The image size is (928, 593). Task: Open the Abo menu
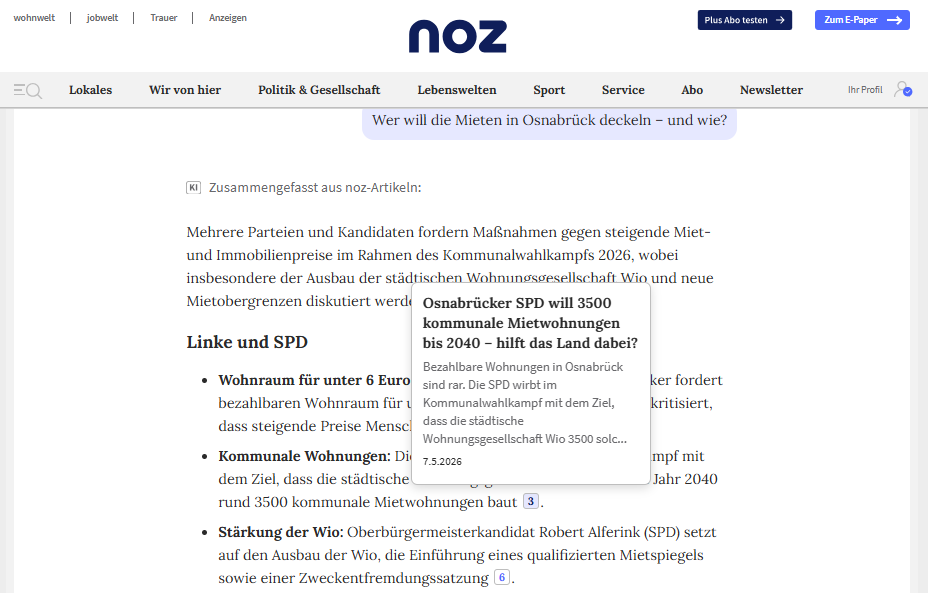[692, 90]
